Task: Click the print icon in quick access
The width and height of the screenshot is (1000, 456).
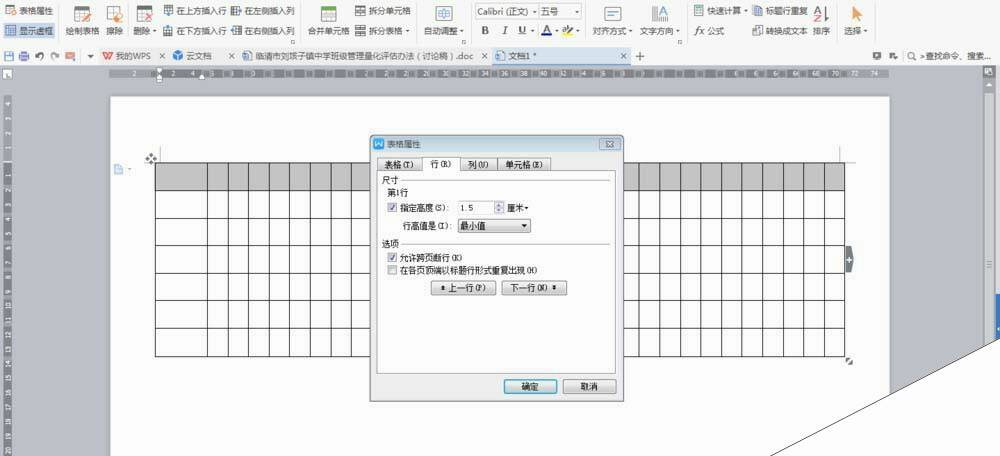Action: pos(24,56)
